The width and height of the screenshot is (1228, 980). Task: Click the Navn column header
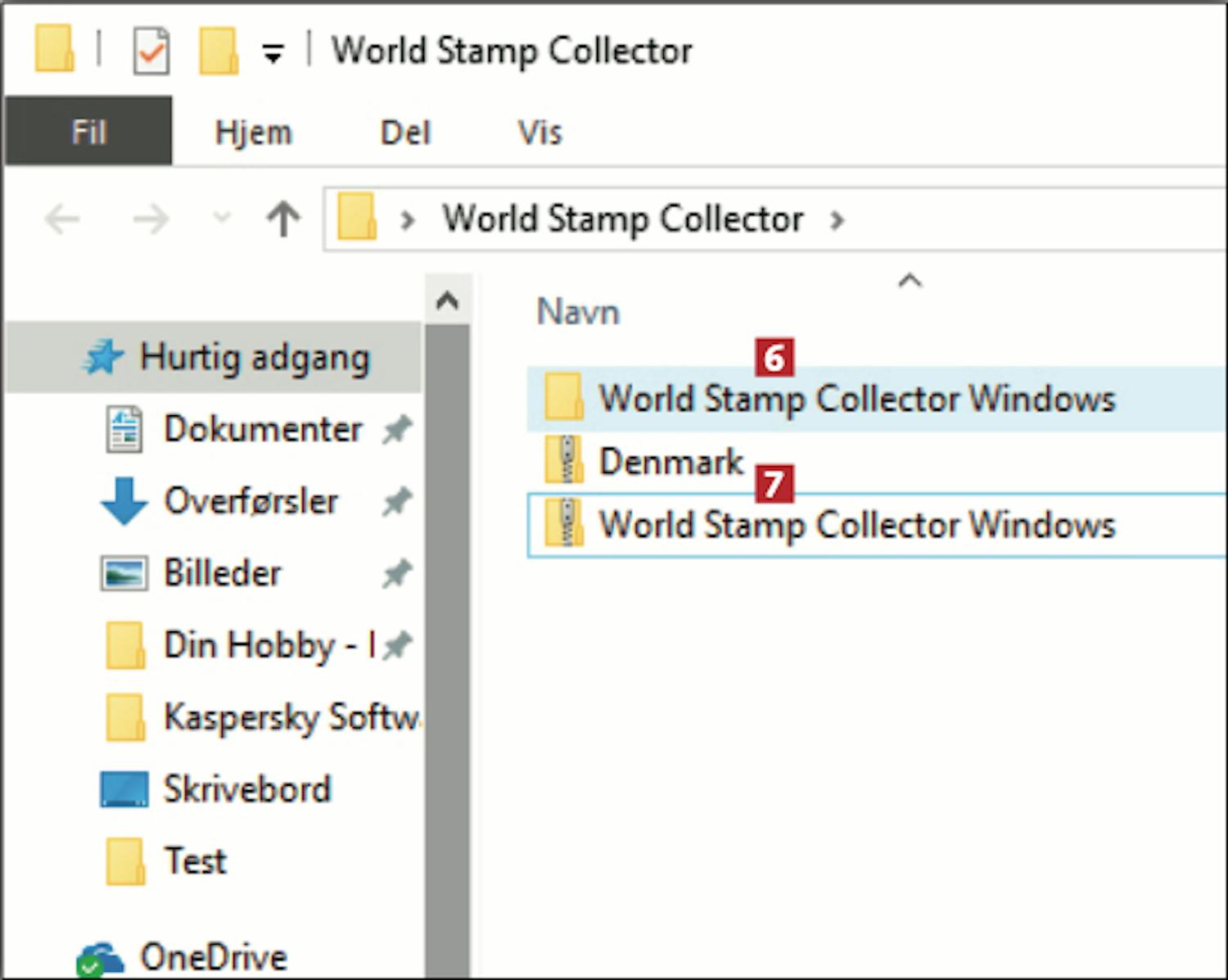(x=578, y=312)
